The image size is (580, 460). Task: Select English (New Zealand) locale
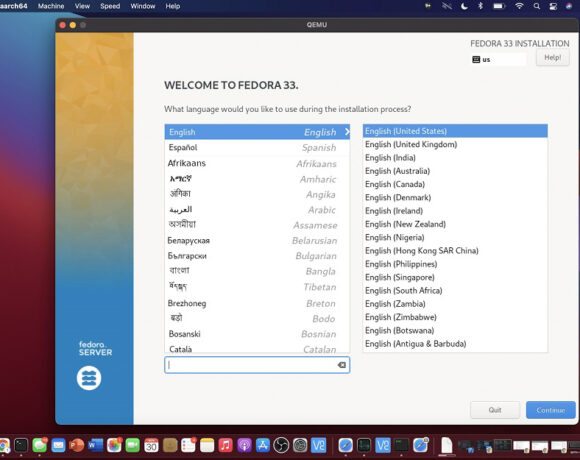(455, 224)
